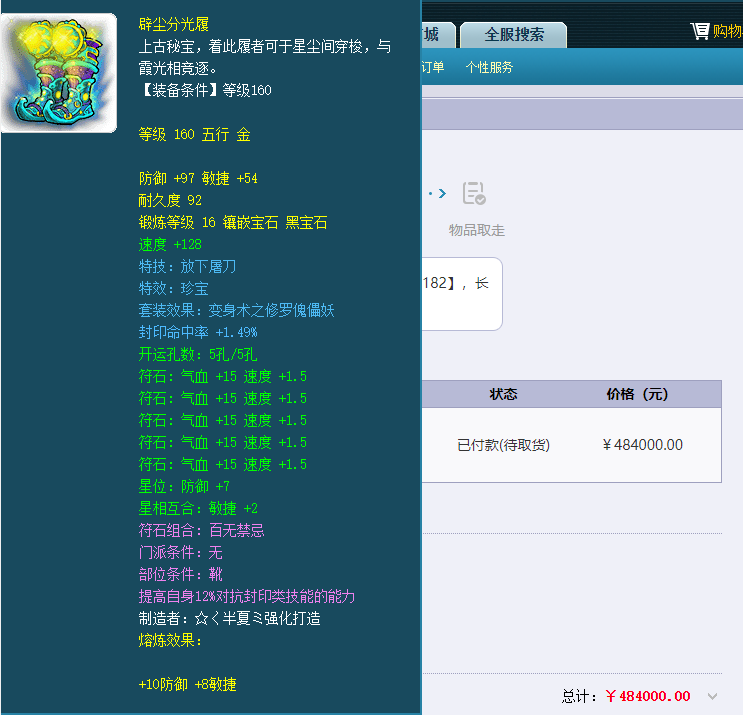Click the 部位条件：靴 line
This screenshot has height=715, width=743.
coord(181,574)
